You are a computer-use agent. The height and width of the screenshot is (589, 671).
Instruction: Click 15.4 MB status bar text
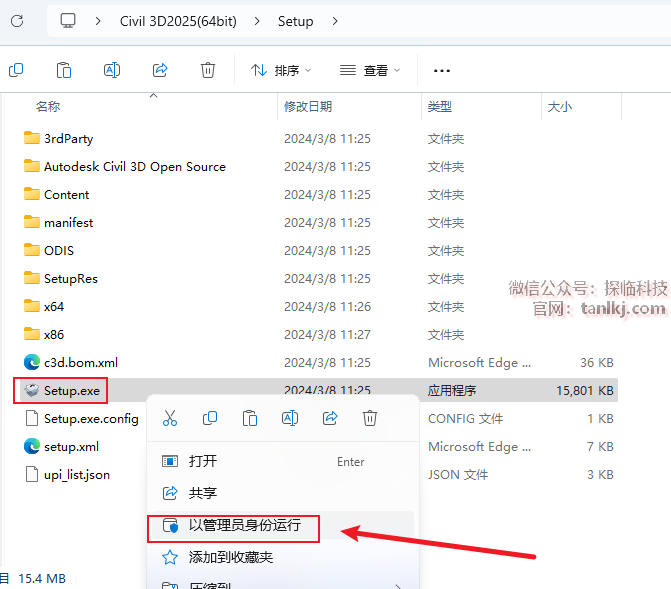pyautogui.click(x=42, y=579)
